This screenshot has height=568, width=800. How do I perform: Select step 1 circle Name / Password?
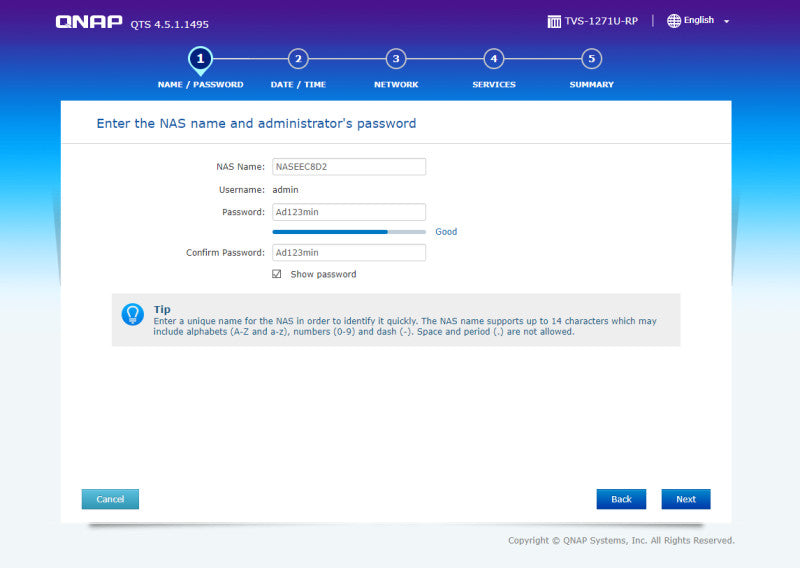pyautogui.click(x=201, y=59)
